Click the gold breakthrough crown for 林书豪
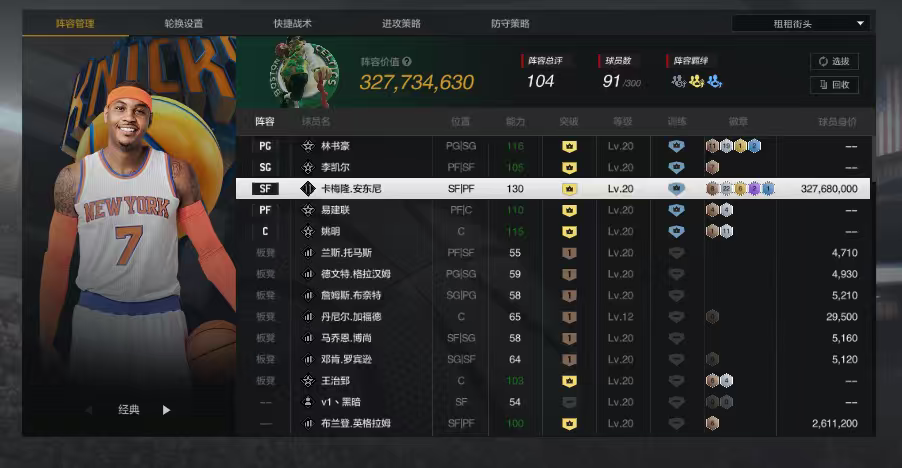 point(569,146)
